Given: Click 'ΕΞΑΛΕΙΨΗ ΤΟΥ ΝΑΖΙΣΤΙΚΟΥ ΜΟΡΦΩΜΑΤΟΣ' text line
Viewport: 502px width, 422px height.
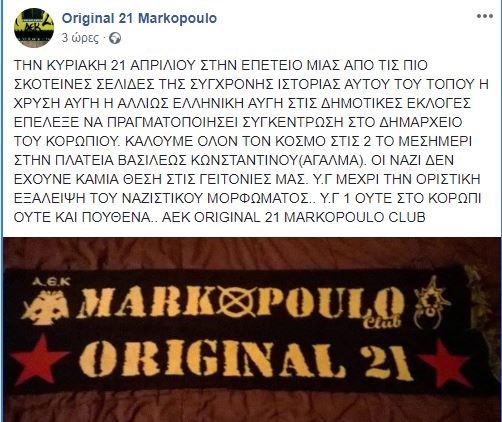Looking at the screenshot, I should 161,198.
